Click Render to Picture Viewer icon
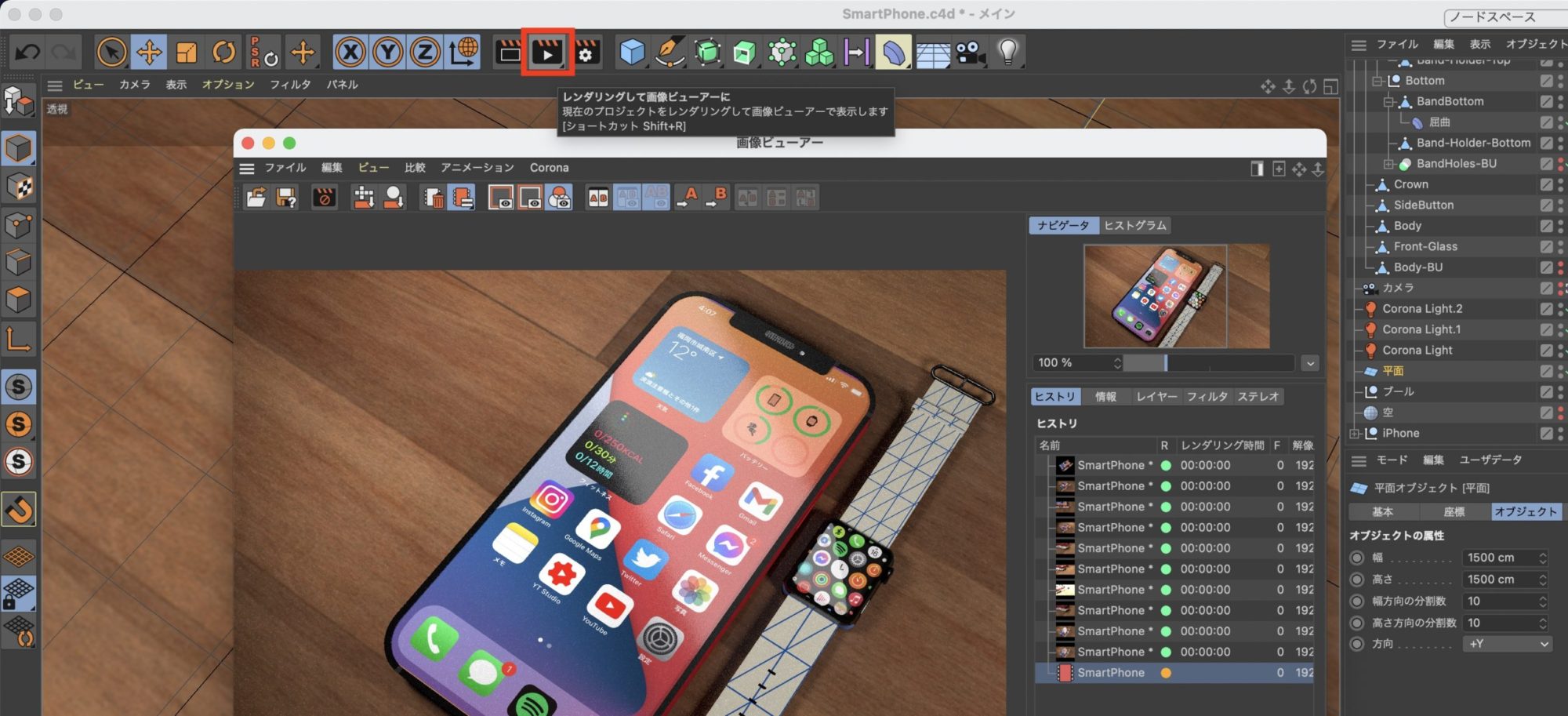This screenshot has height=716, width=1568. point(547,53)
